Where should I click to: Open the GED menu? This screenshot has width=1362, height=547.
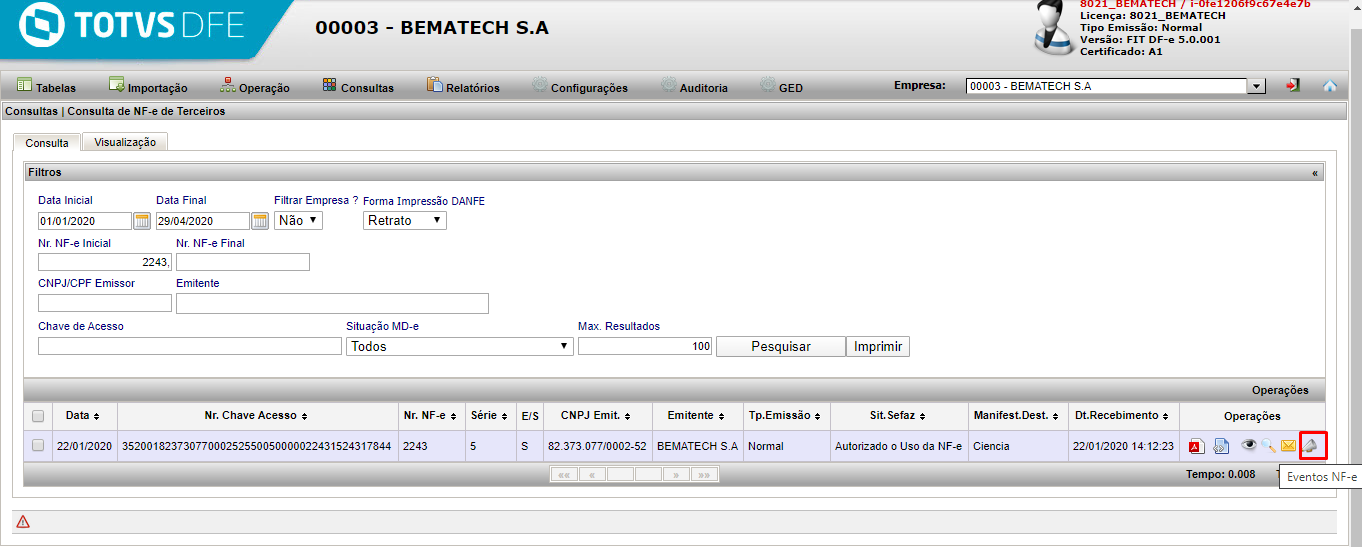tap(781, 87)
